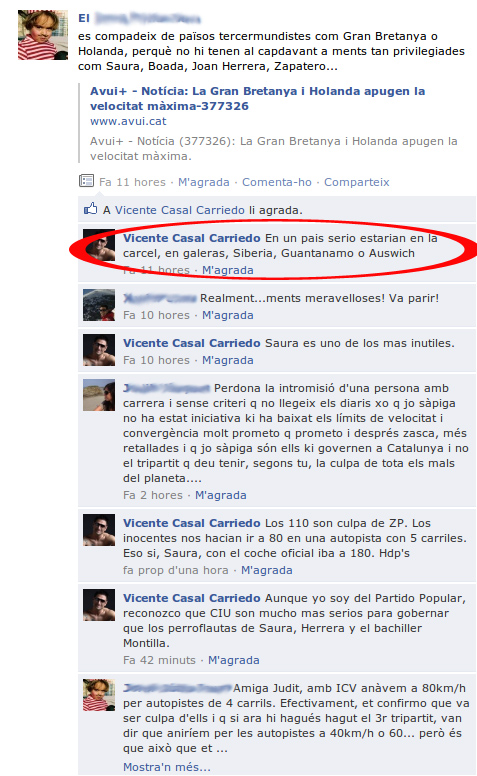Viewport: 477px width, 776px height.
Task: Like the 'Saura es uno de los mas inutiles' comment
Action: click(228, 360)
